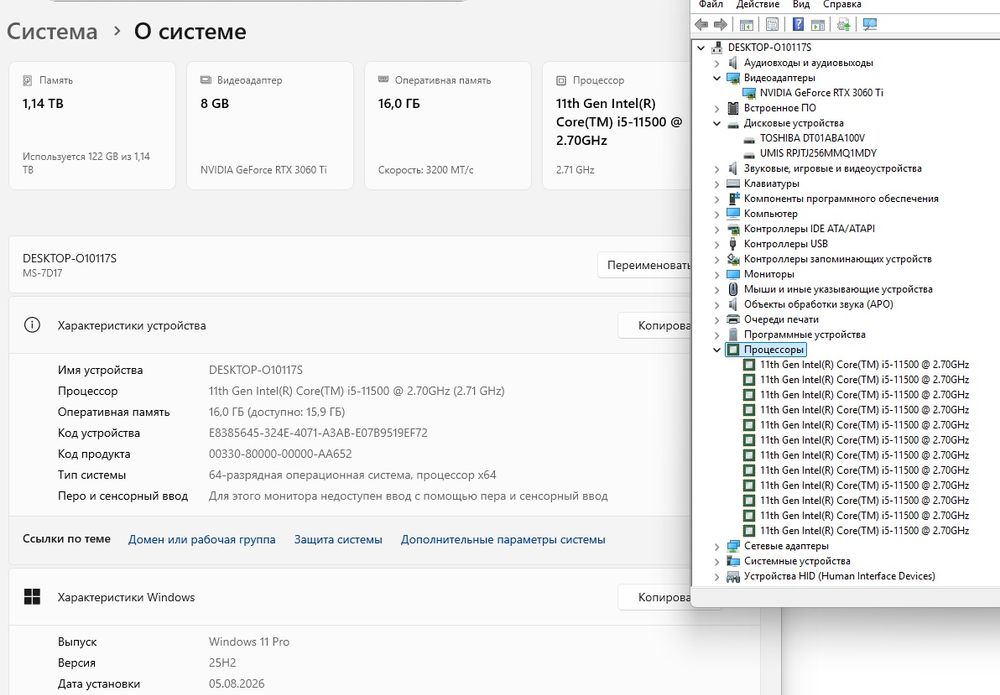
Task: Click the Windows 11 Pro edition value
Action: click(249, 642)
